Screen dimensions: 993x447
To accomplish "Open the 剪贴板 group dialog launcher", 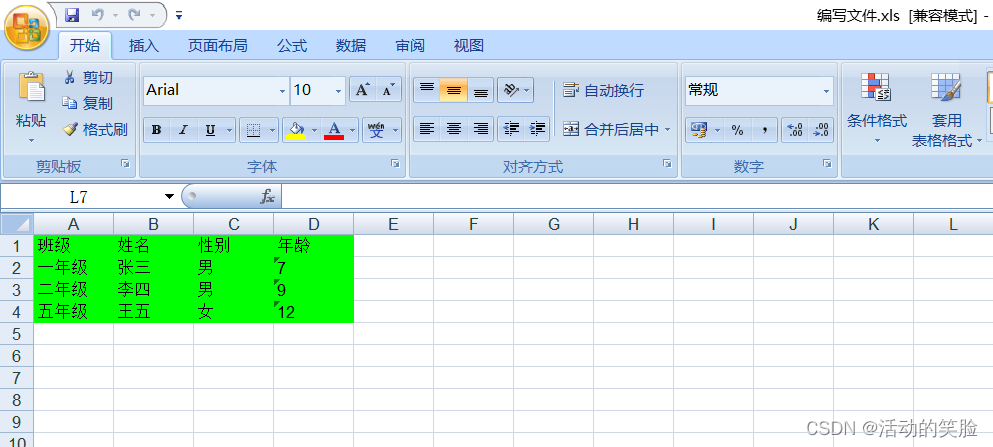I will [125, 164].
